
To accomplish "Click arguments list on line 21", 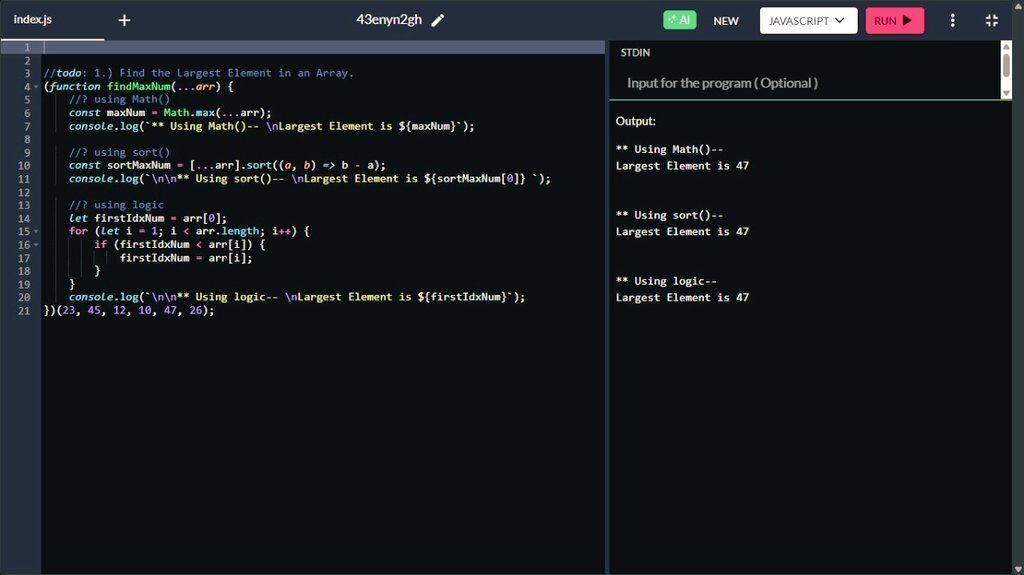I will [x=135, y=310].
